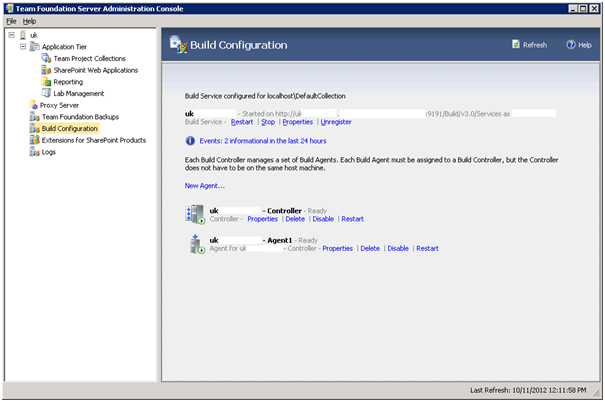Open the File menu
Screen dimensions: 605x402
click(11, 21)
